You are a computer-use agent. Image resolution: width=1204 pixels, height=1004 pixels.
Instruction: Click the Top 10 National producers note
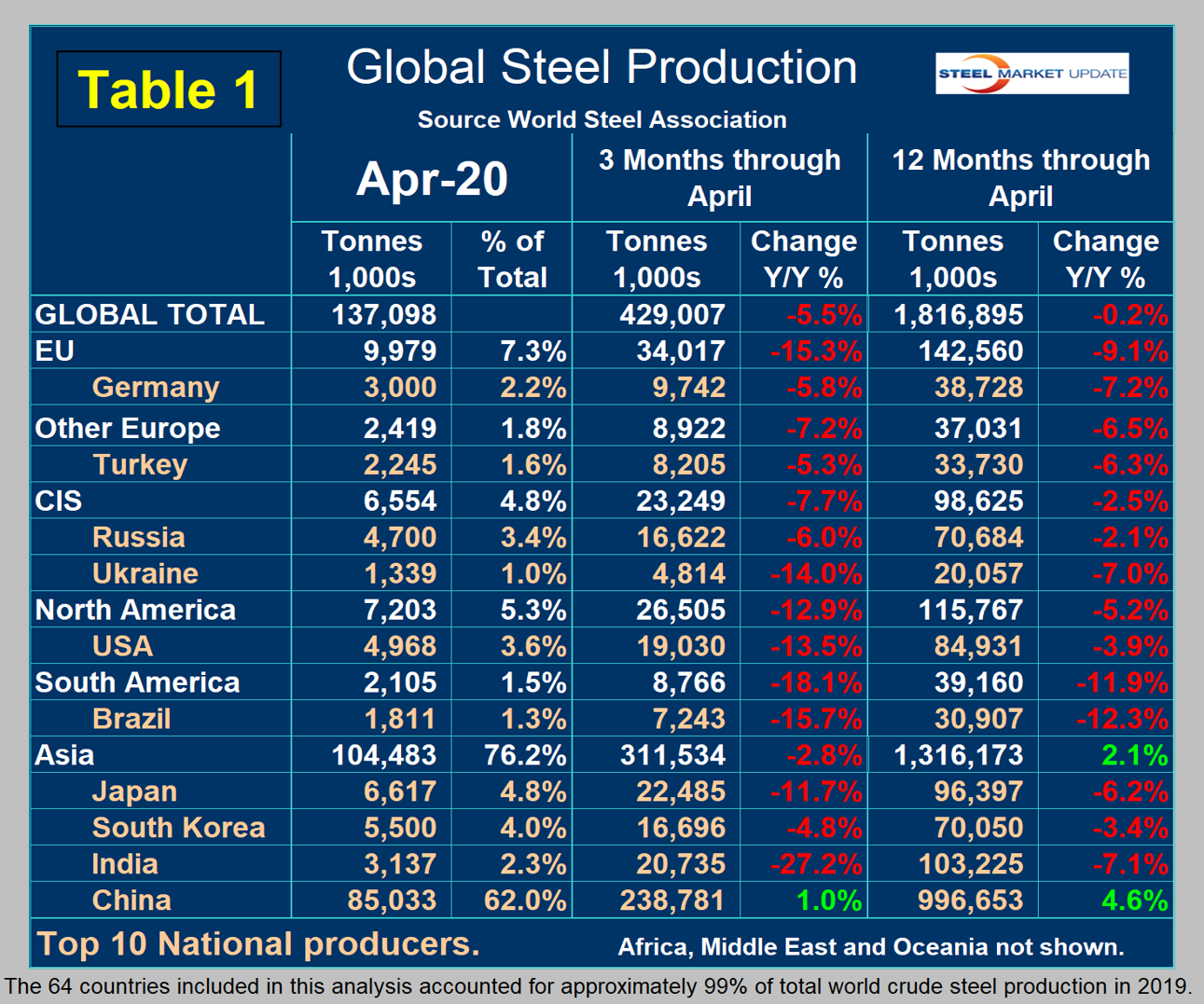(257, 943)
